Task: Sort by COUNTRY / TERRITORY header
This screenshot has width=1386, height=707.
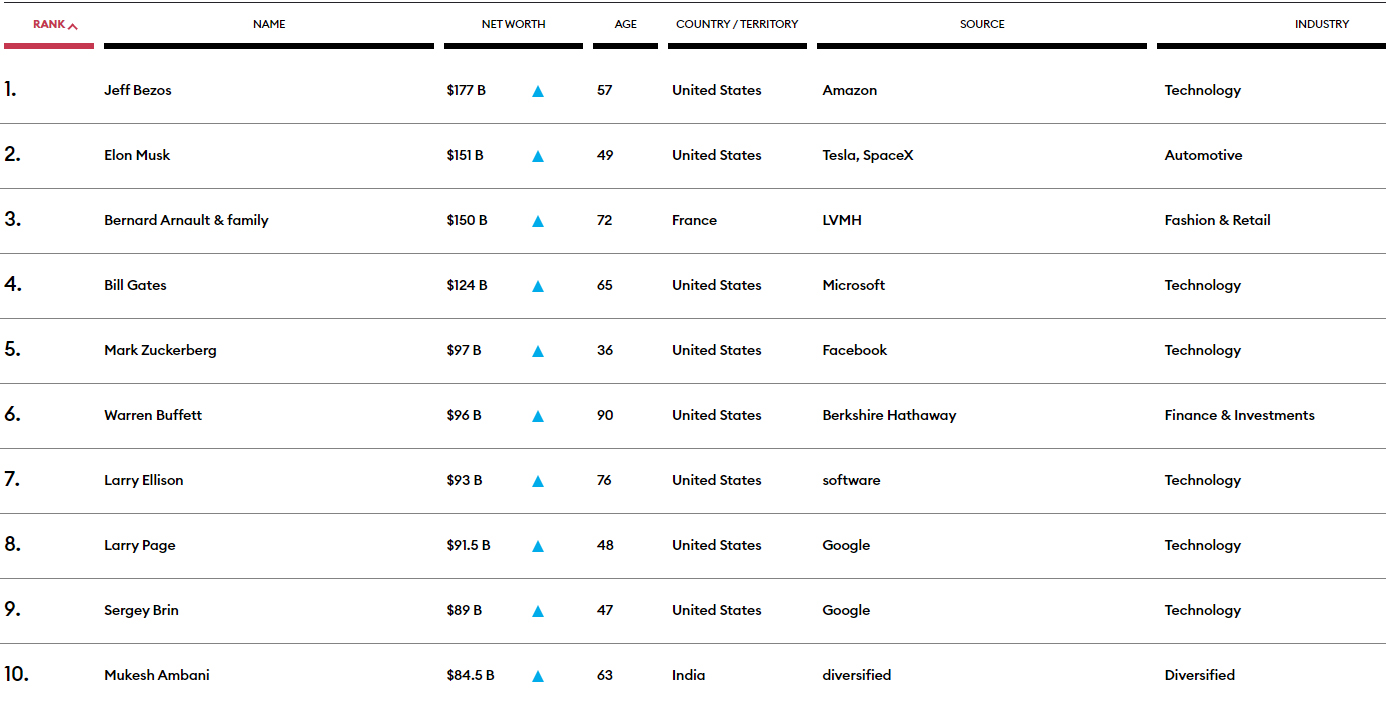Action: click(x=737, y=24)
